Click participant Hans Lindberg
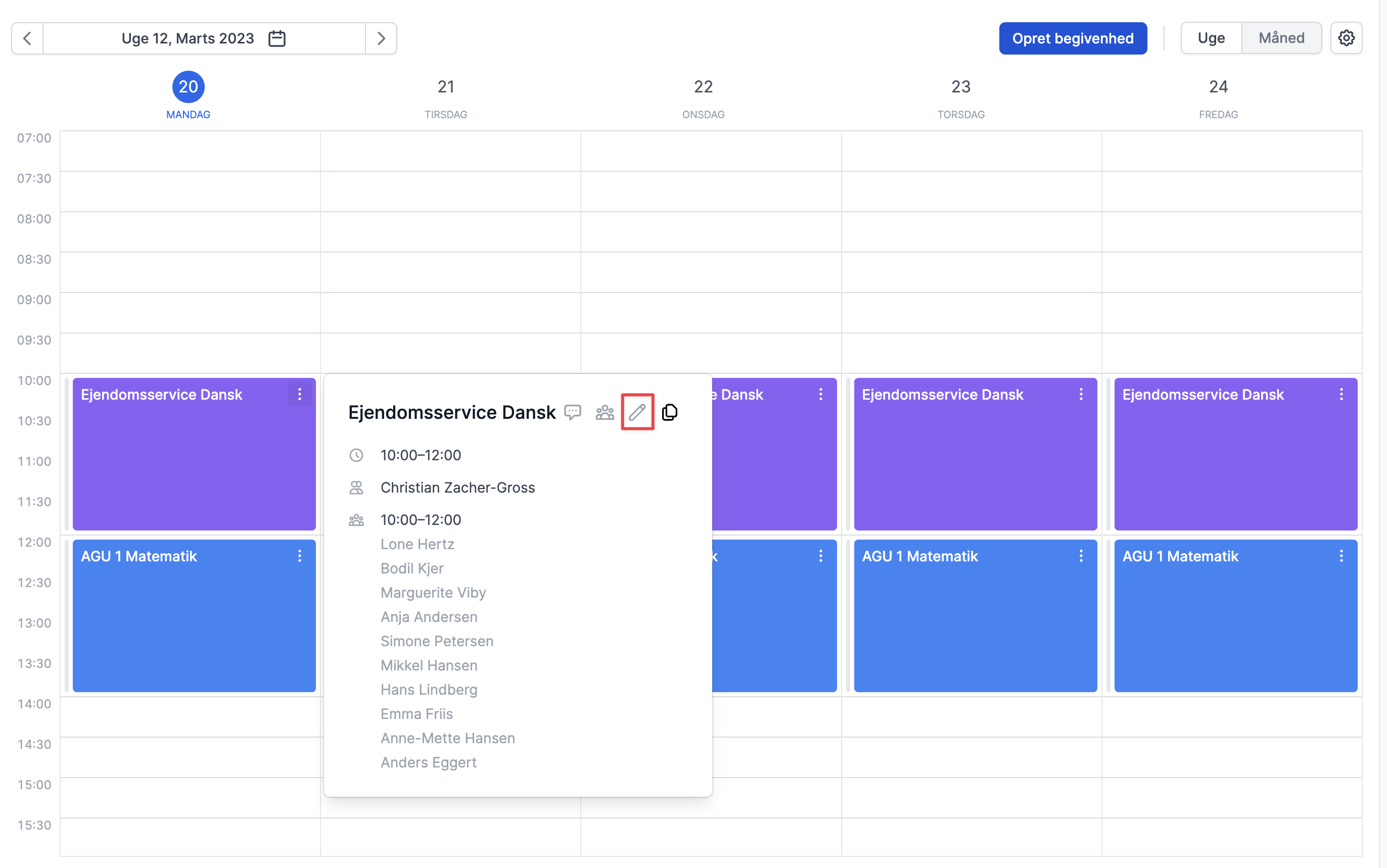Image resolution: width=1387 pixels, height=868 pixels. click(429, 690)
